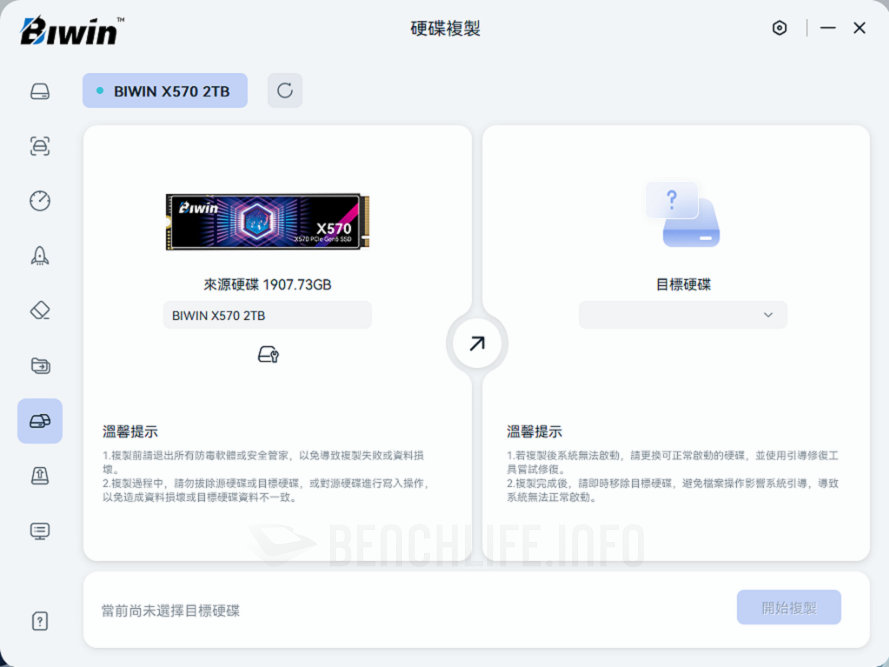The width and height of the screenshot is (889, 667).
Task: Open the speedometer benchmark sidebar icon
Action: [40, 200]
